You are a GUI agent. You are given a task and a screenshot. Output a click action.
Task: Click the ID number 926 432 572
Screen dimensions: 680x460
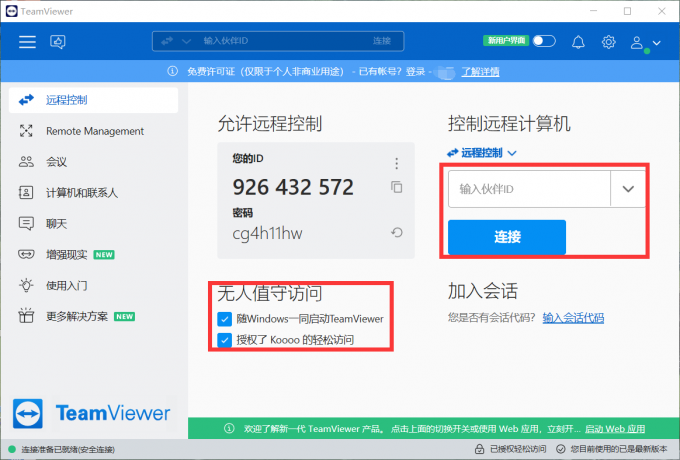pyautogui.click(x=293, y=187)
